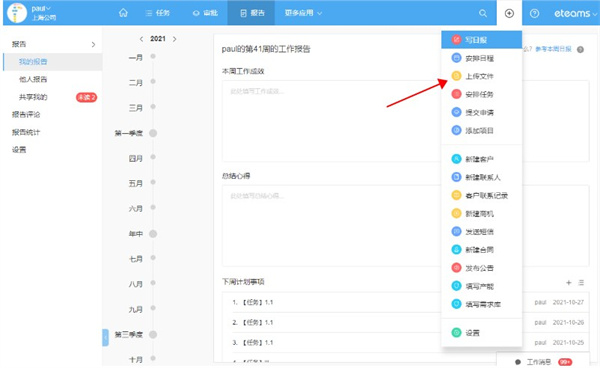Click the plus icon beside 下周计划事项
Image resolution: width=600 pixels, height=368 pixels.
[569, 283]
